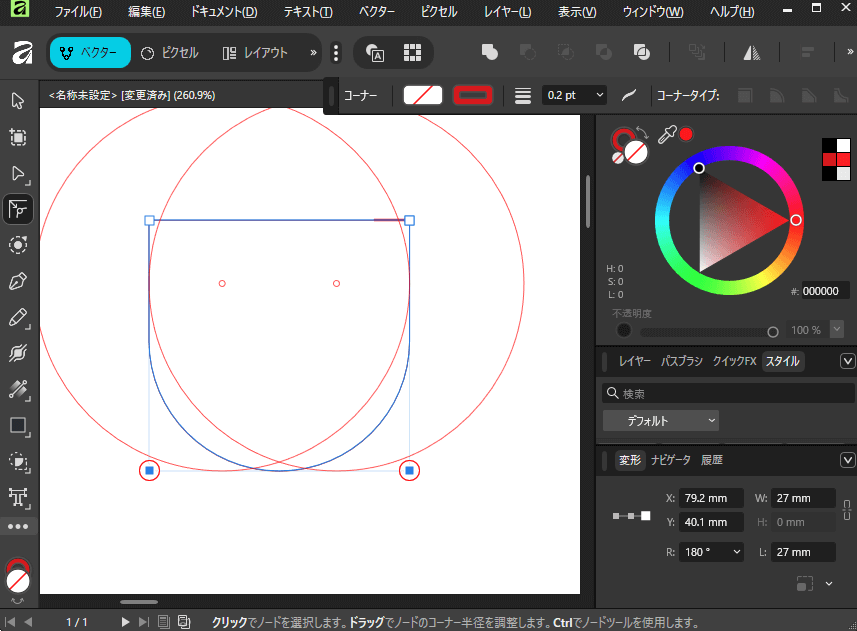This screenshot has width=857, height=631.
Task: Click the red stroke color swatch in context bar
Action: pos(473,95)
